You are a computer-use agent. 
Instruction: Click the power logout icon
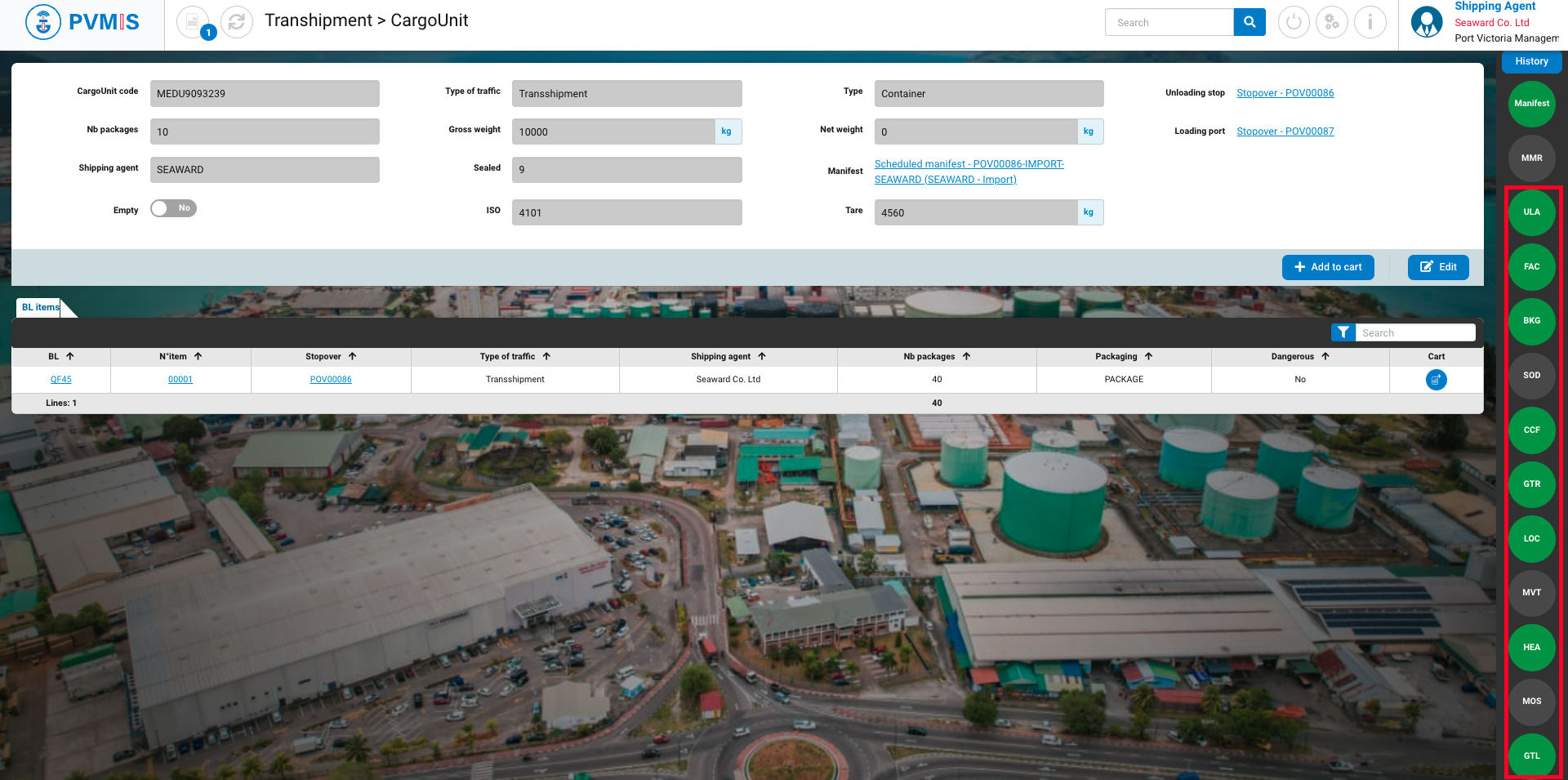point(1294,22)
